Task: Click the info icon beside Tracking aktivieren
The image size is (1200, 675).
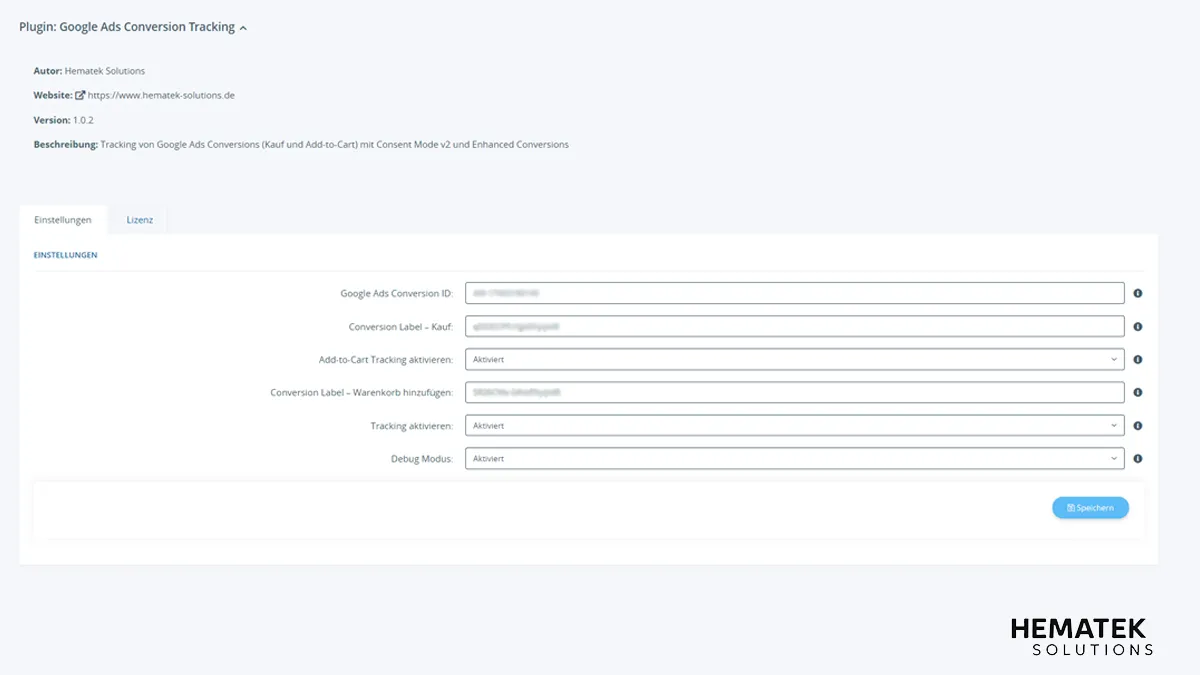Action: 1138,426
